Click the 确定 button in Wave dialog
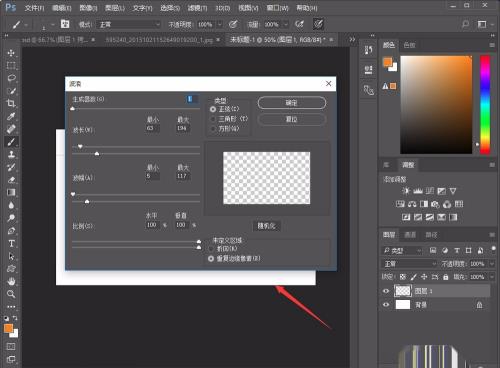This screenshot has width=500, height=368. [x=291, y=103]
